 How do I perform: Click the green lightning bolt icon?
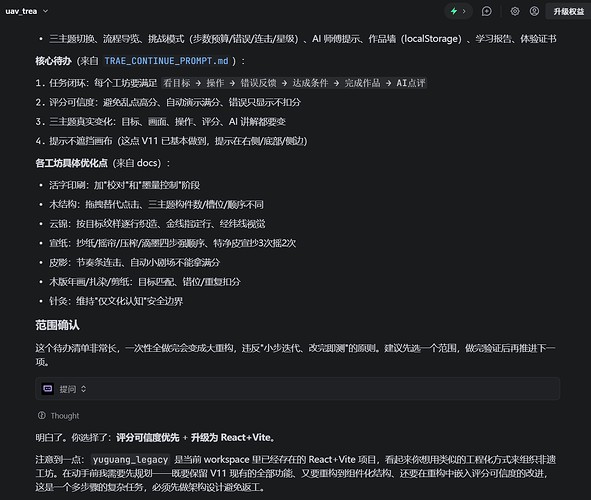click(454, 11)
